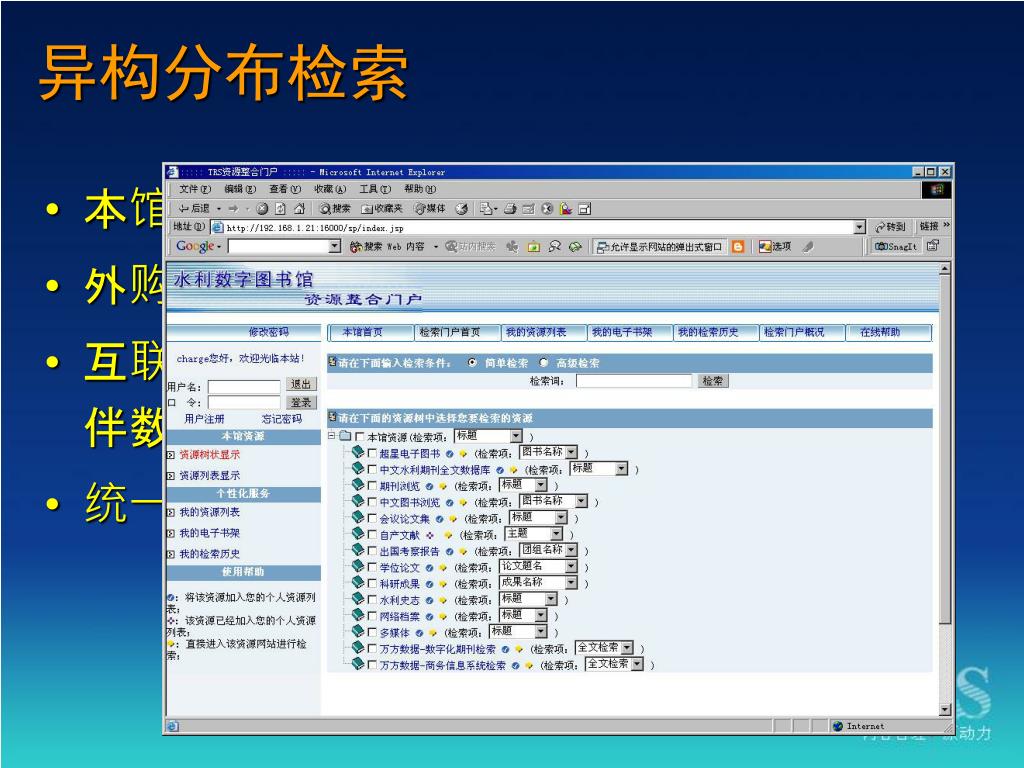
Task: Open the 文件(F) menu
Action: 195,189
